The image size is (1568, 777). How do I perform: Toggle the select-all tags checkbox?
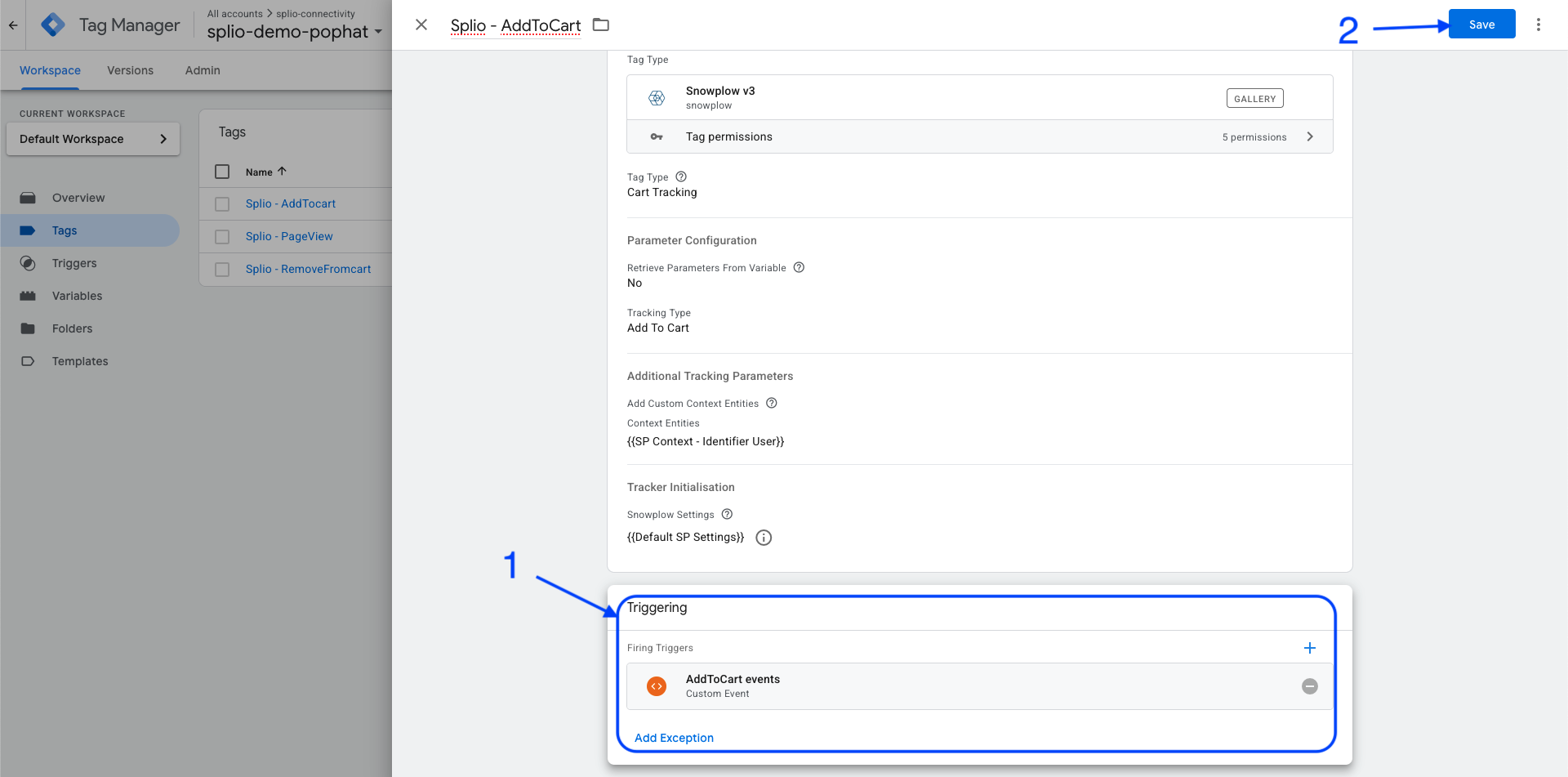(222, 172)
